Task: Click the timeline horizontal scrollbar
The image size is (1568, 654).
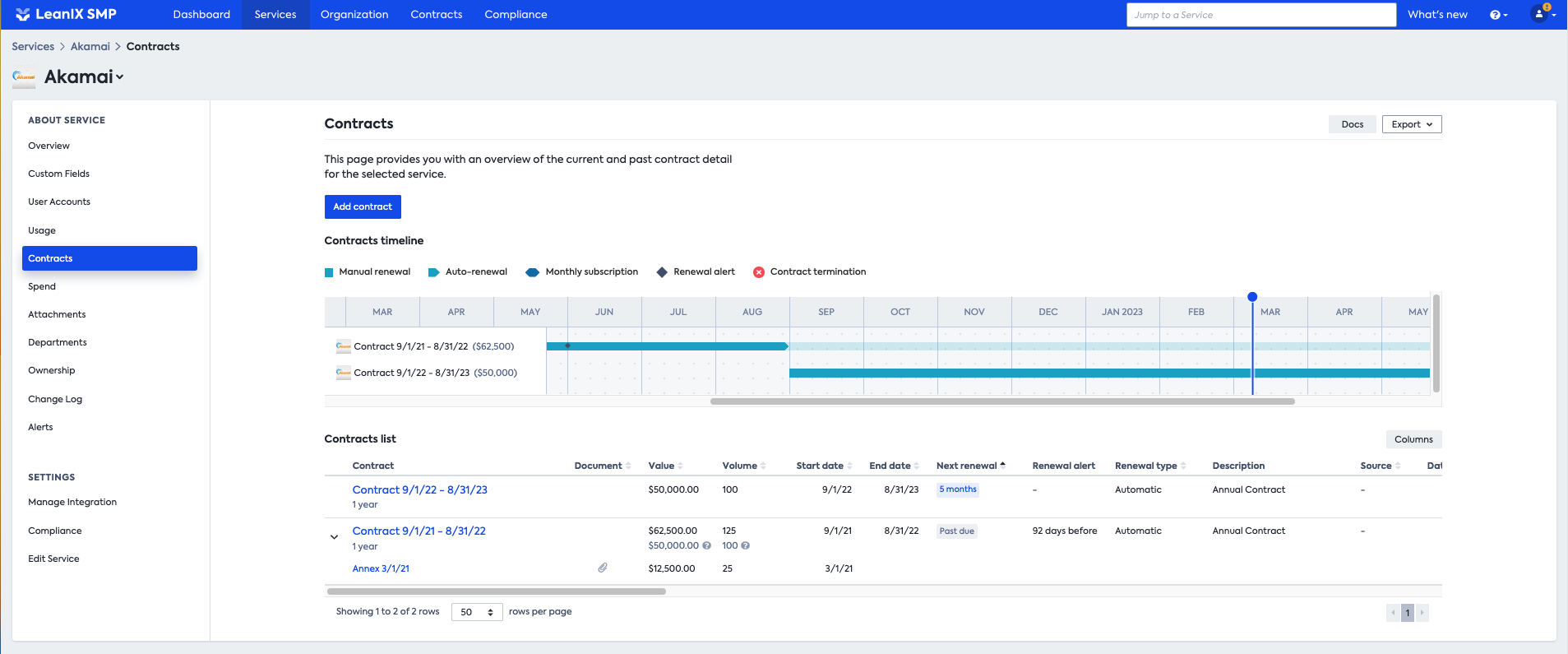Action: (1001, 401)
